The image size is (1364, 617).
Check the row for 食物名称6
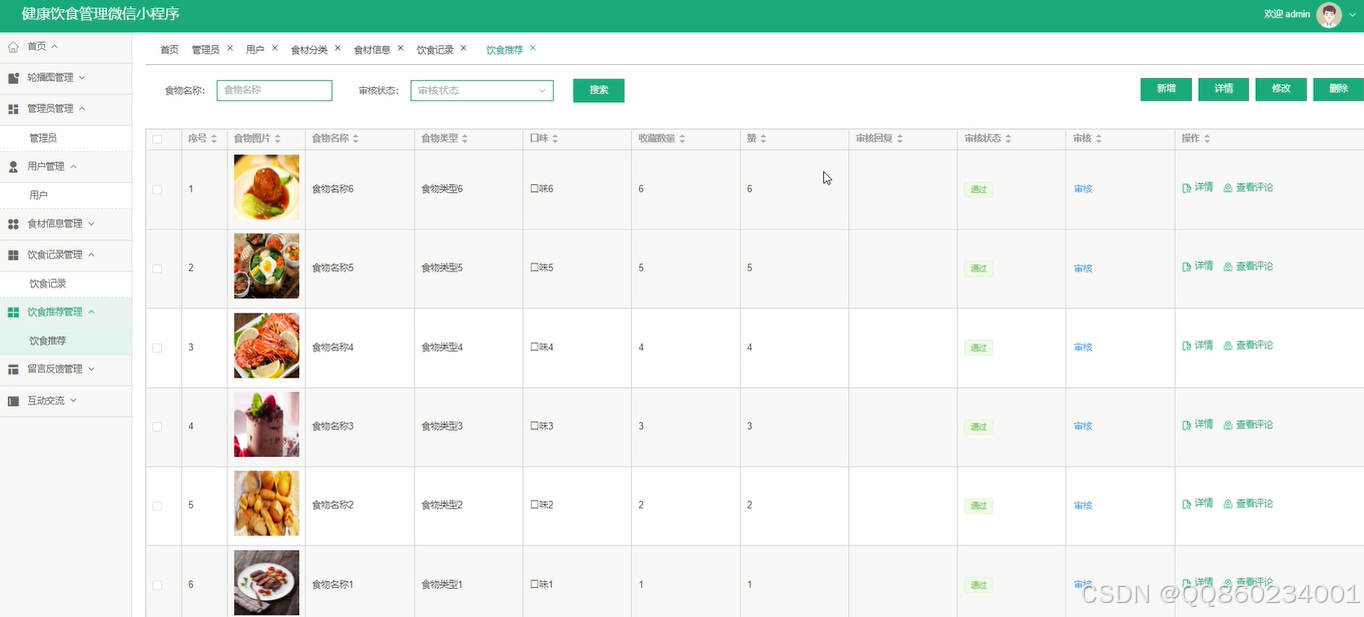[157, 189]
